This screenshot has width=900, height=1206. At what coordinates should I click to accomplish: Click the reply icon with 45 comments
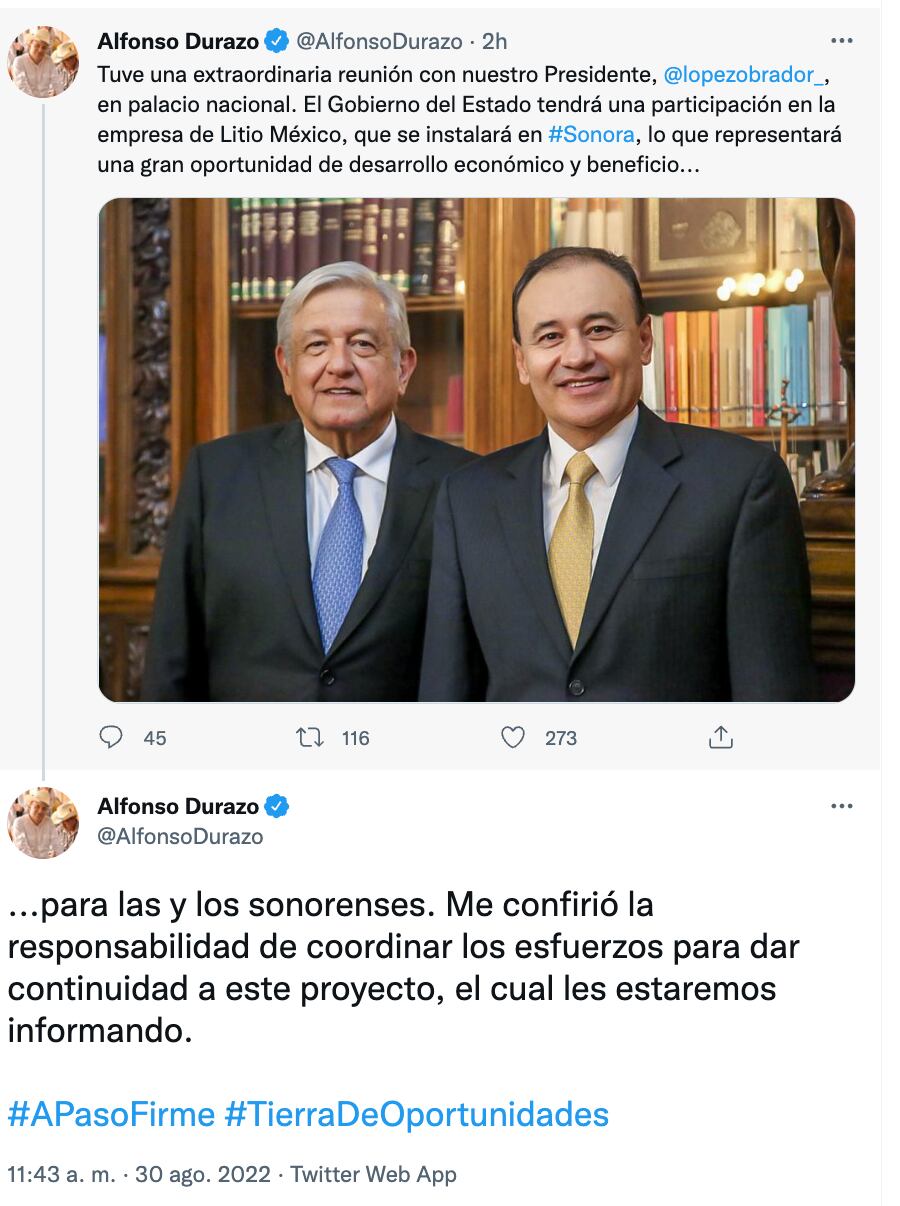111,738
